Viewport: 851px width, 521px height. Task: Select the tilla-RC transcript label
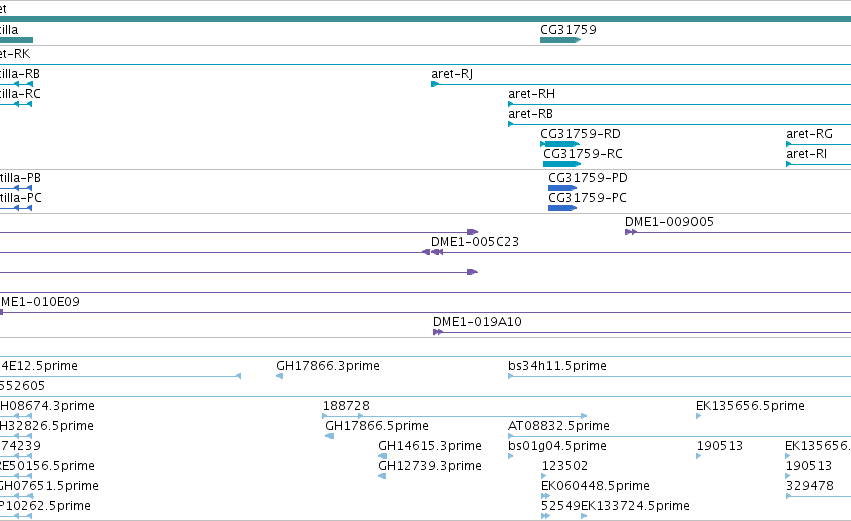tap(20, 94)
